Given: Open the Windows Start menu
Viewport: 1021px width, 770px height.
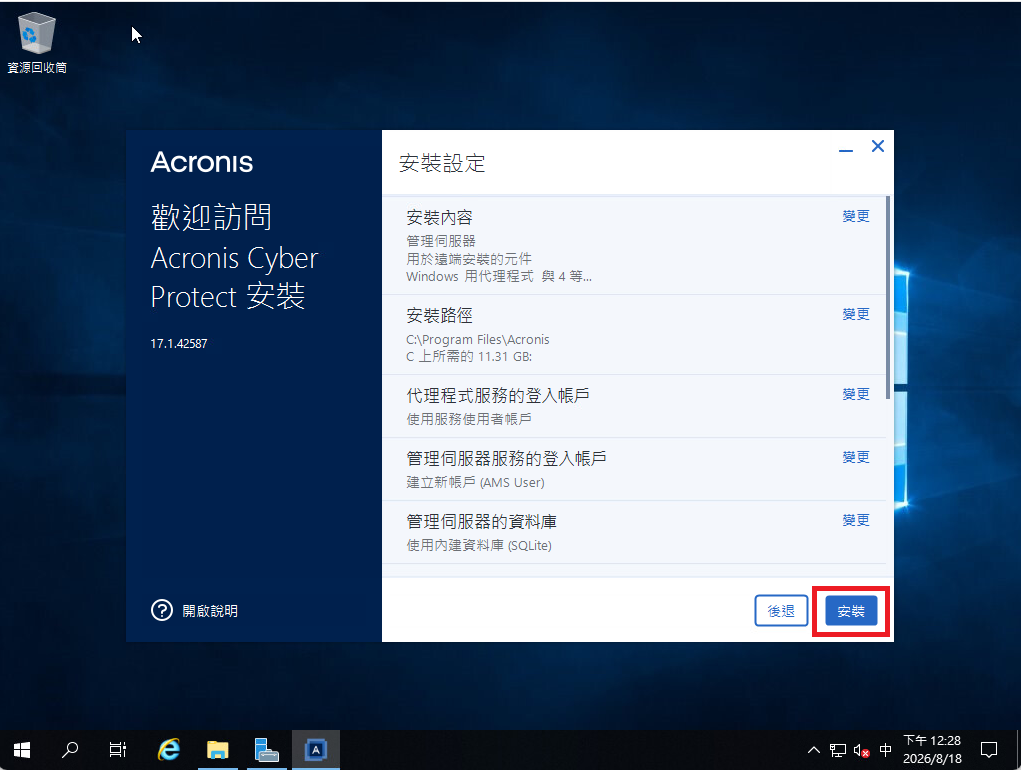Looking at the screenshot, I should [x=21, y=750].
